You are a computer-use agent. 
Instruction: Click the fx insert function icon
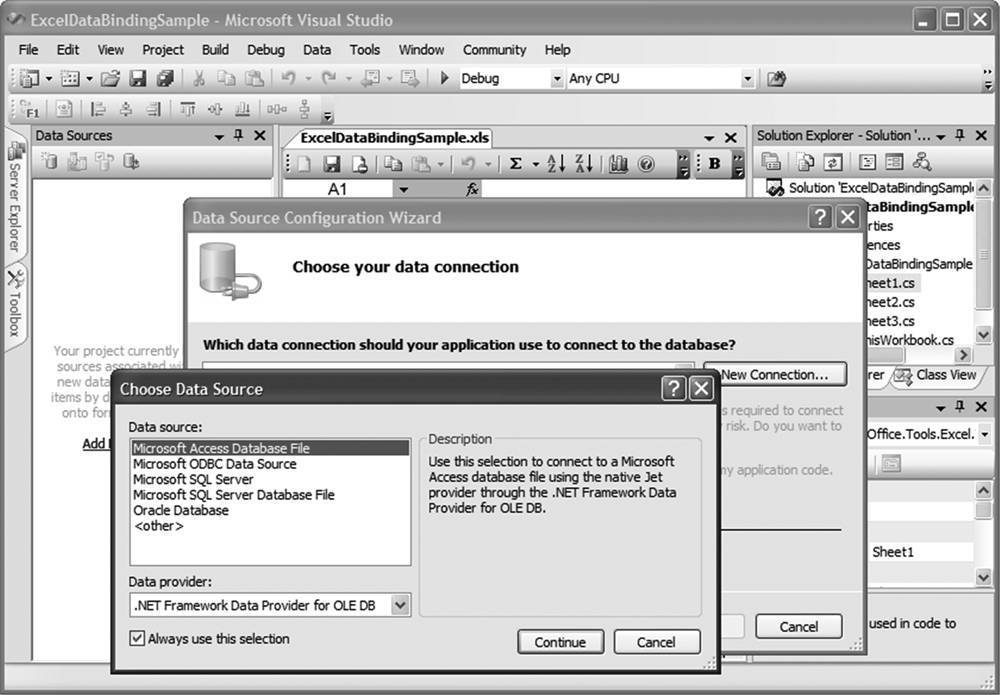(472, 189)
